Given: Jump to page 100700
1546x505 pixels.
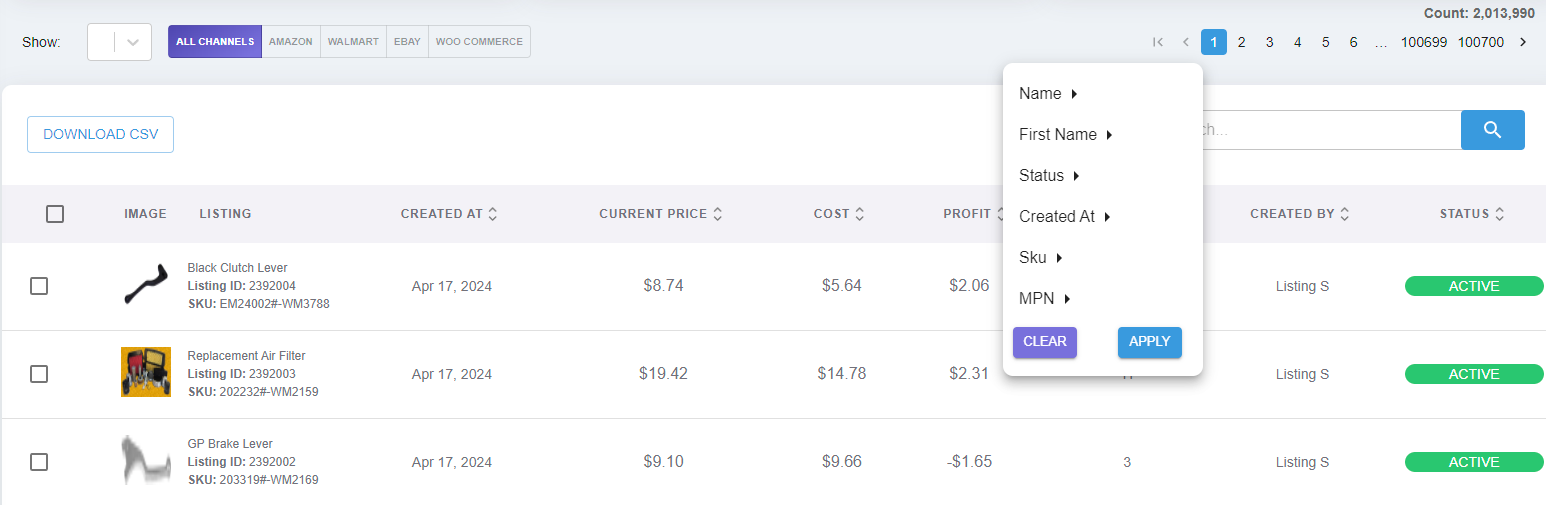Looking at the screenshot, I should tap(1480, 42).
